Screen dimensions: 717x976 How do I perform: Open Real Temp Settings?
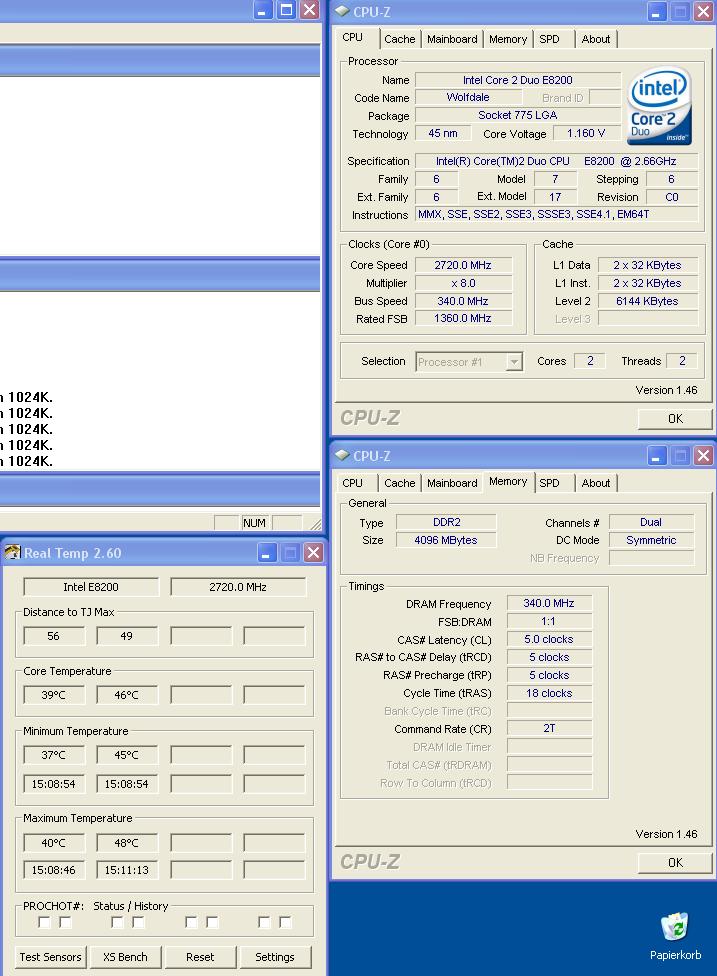(274, 957)
